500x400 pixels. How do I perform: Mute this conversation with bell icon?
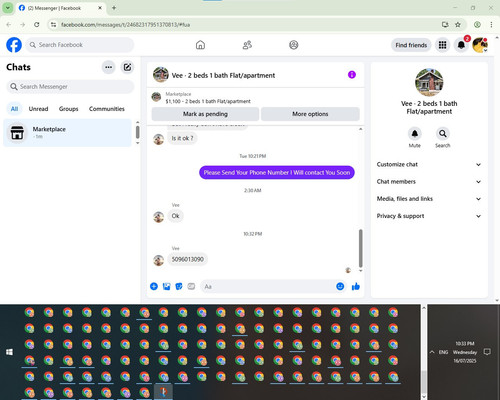click(x=415, y=134)
